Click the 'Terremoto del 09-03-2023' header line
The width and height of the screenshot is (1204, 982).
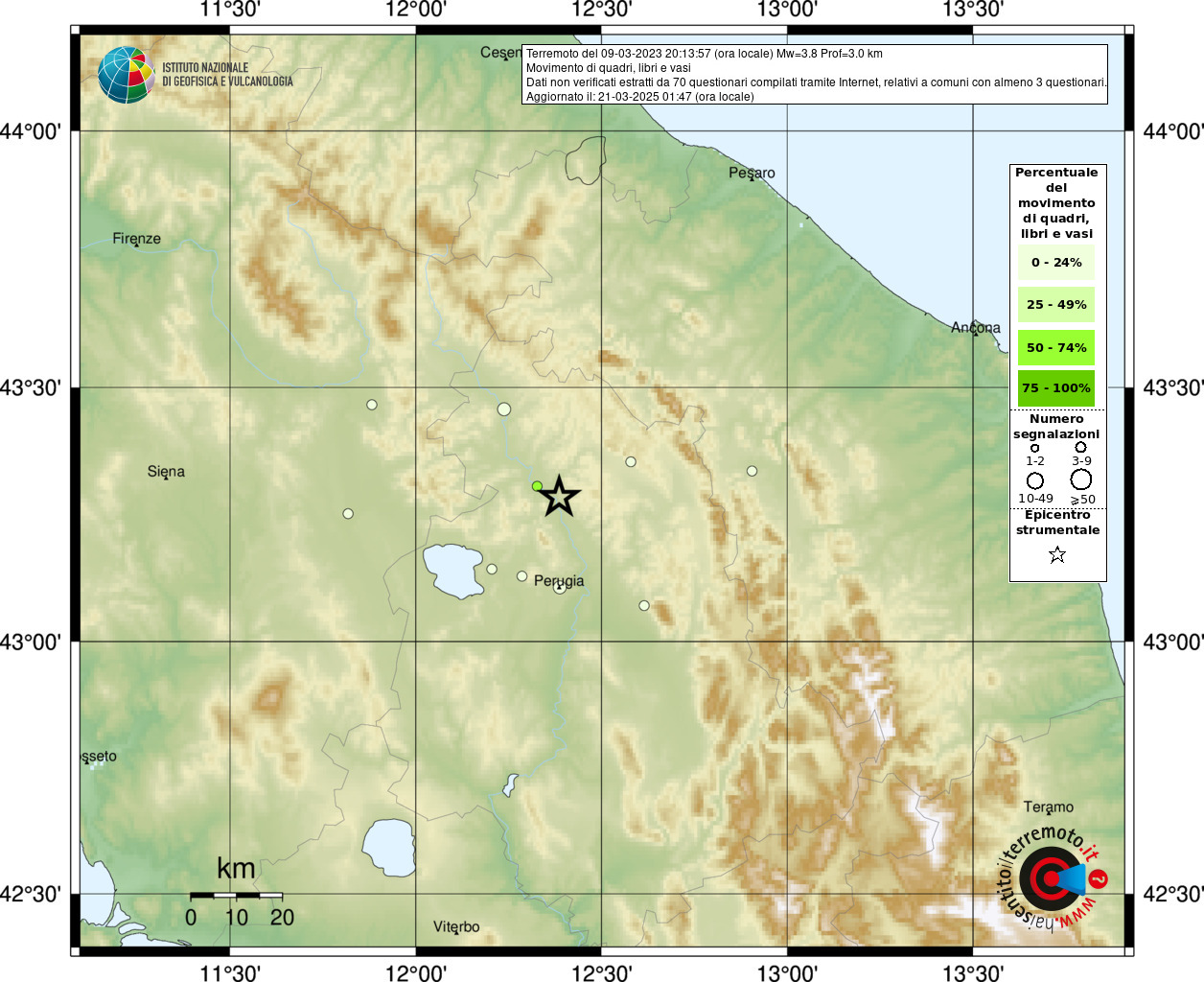[x=705, y=54]
